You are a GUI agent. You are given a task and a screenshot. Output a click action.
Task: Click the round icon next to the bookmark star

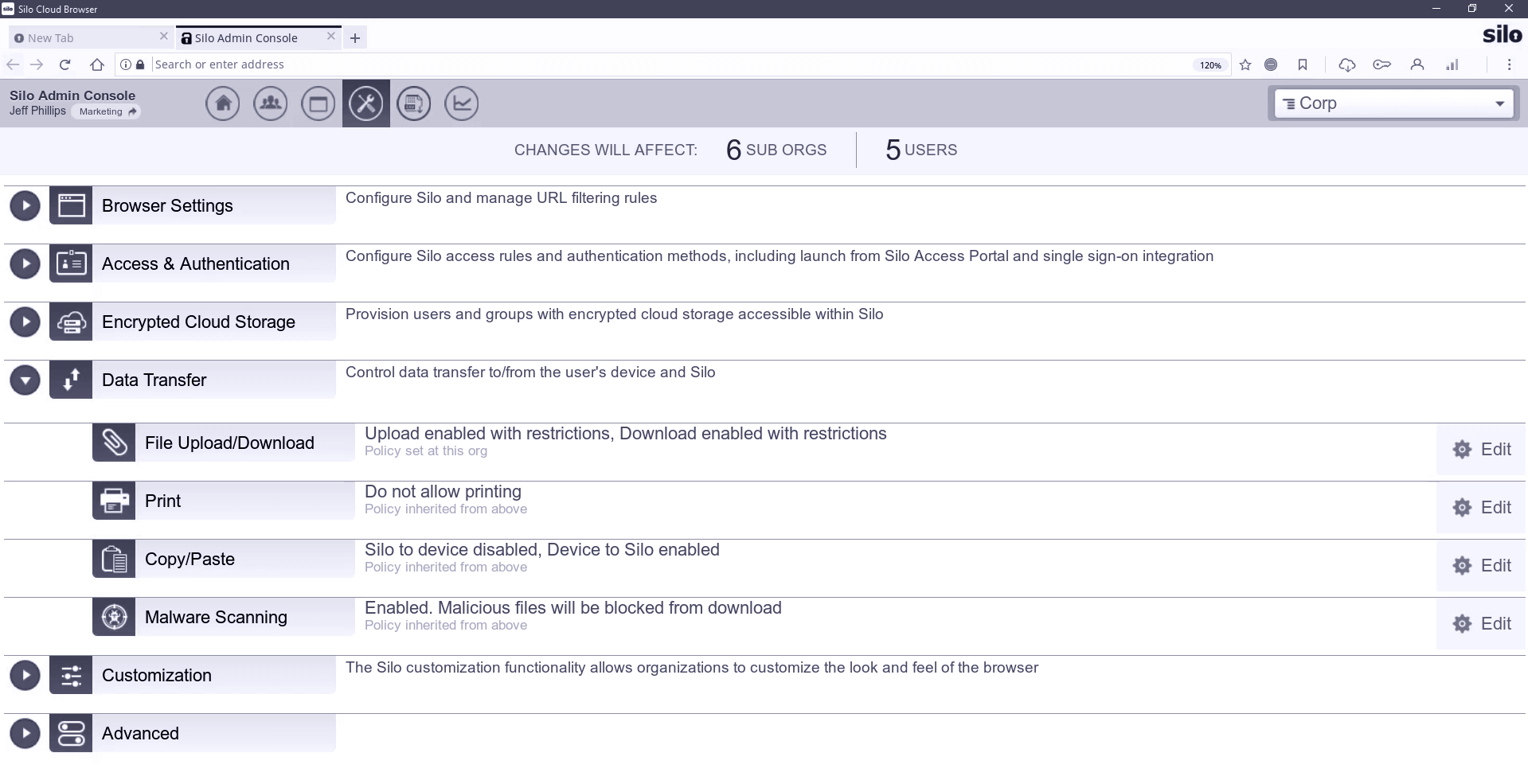coord(1271,64)
